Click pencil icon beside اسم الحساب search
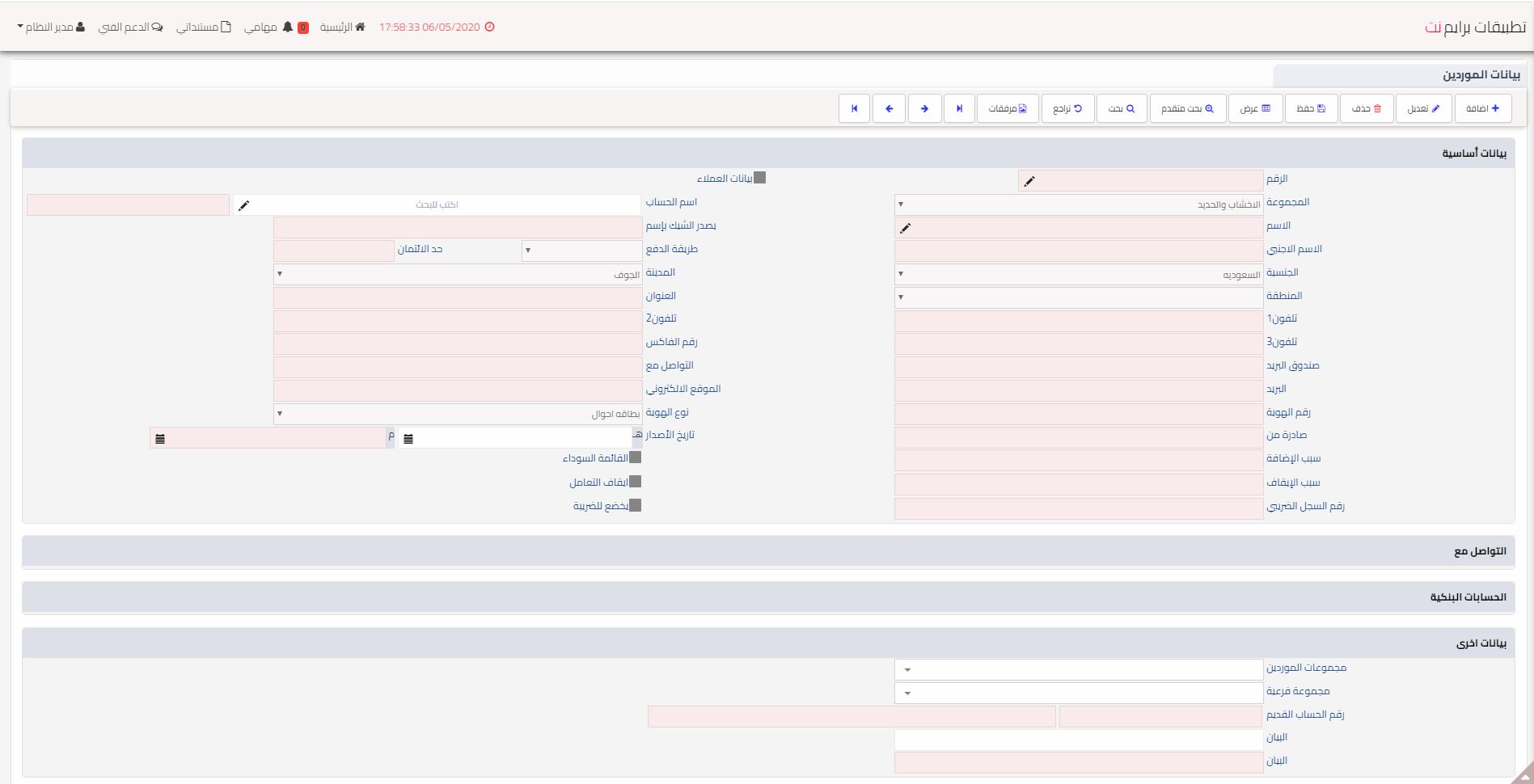1534x784 pixels. click(x=243, y=205)
